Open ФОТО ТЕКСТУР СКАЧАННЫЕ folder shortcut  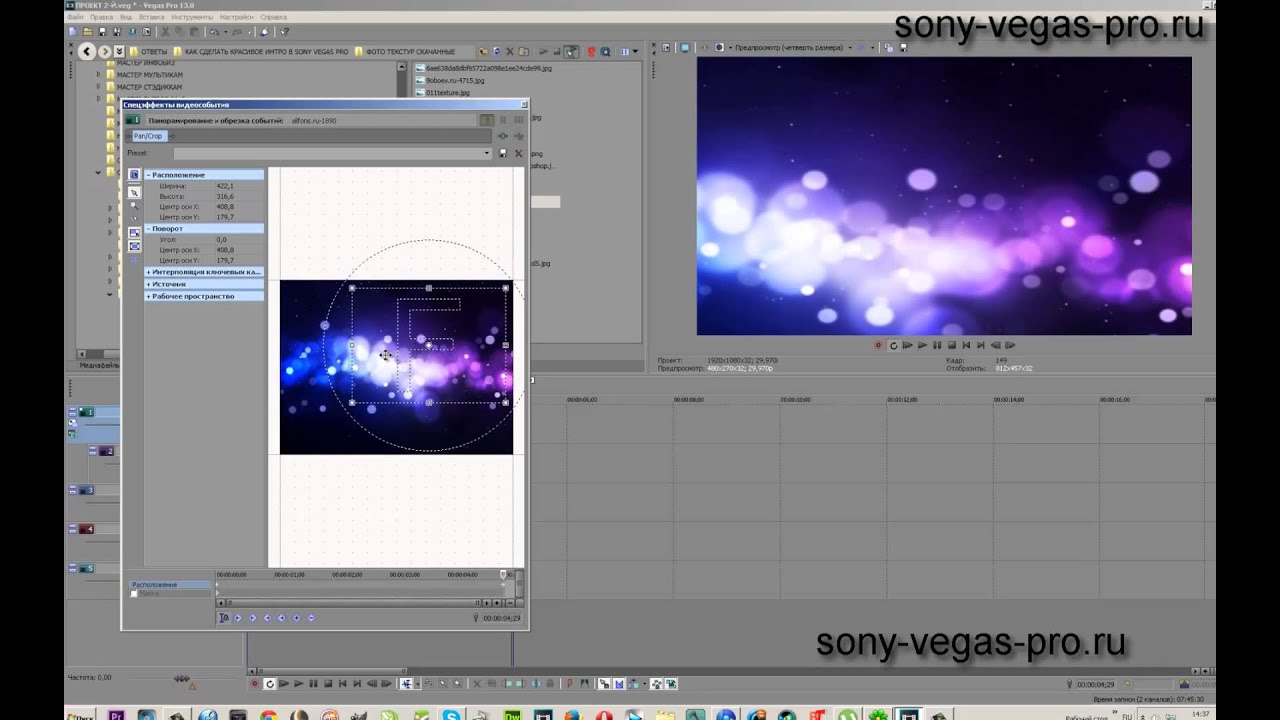point(403,51)
